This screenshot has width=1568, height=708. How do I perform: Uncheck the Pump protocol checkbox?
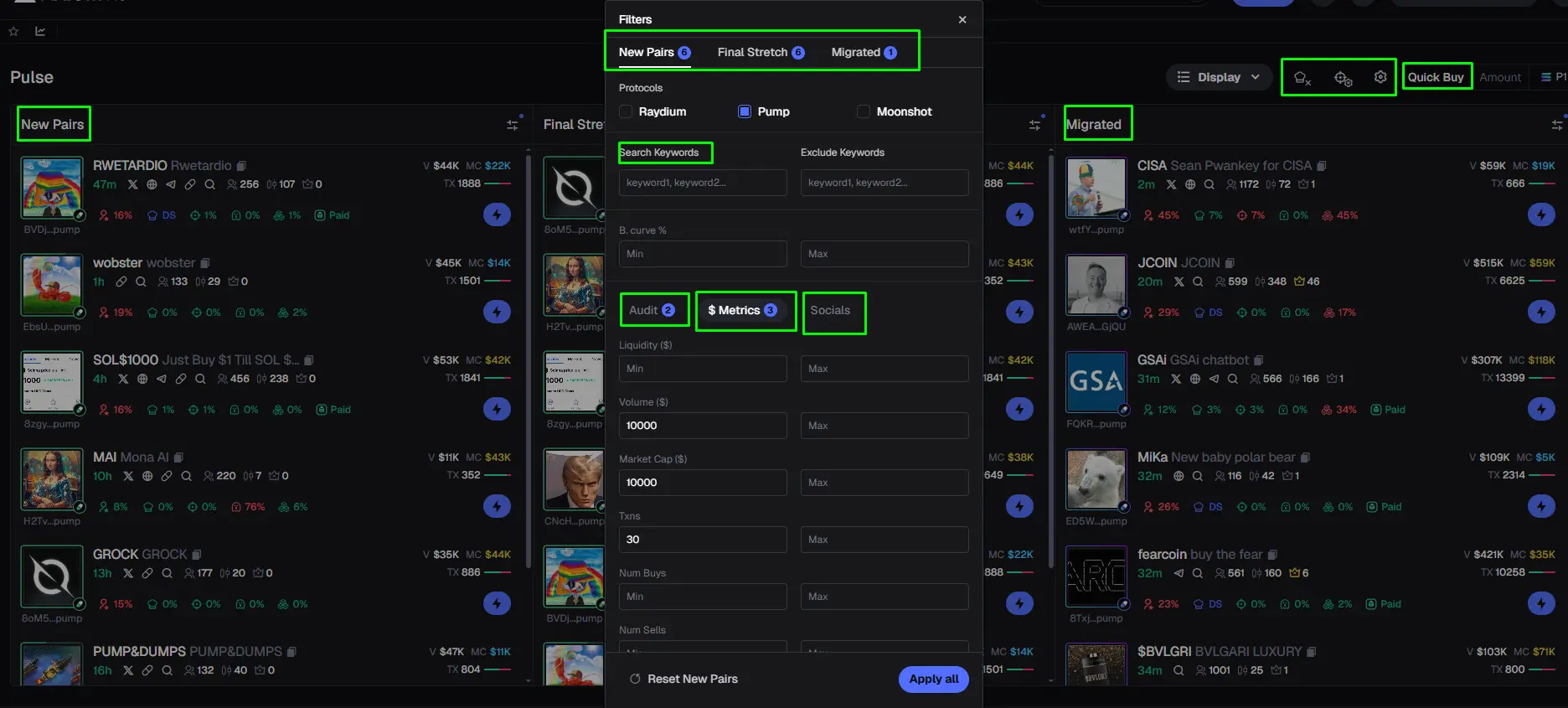tap(745, 111)
